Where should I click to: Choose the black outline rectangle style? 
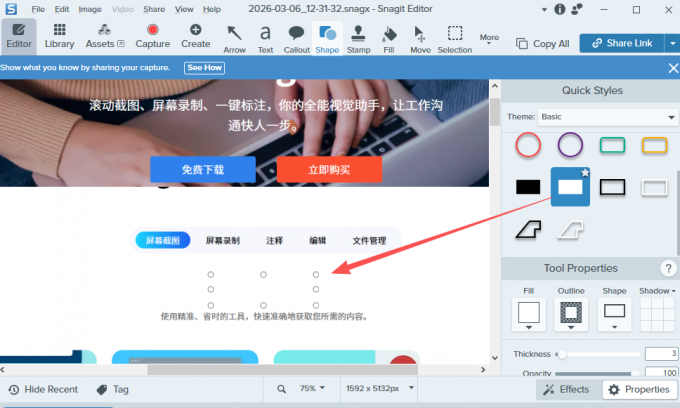pos(612,187)
